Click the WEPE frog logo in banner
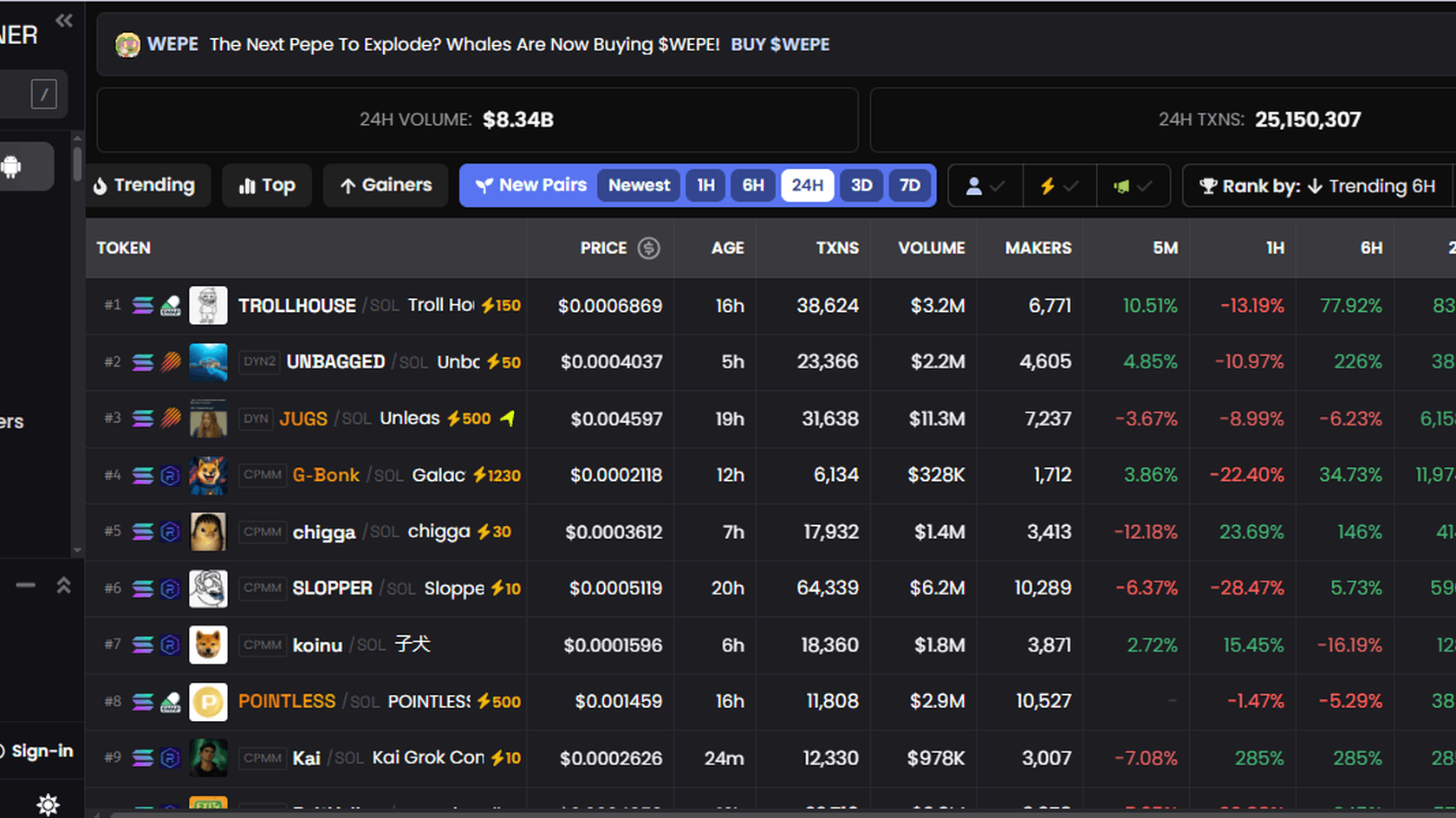Viewport: 1456px width, 818px height. pos(127,44)
